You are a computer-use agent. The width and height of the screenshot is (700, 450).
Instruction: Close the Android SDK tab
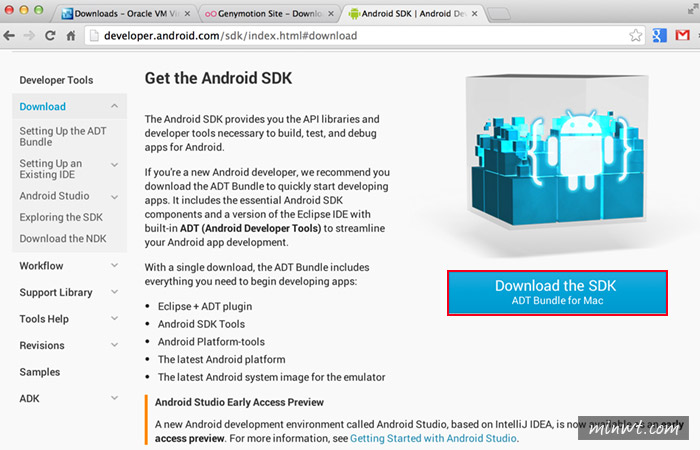pos(475,14)
